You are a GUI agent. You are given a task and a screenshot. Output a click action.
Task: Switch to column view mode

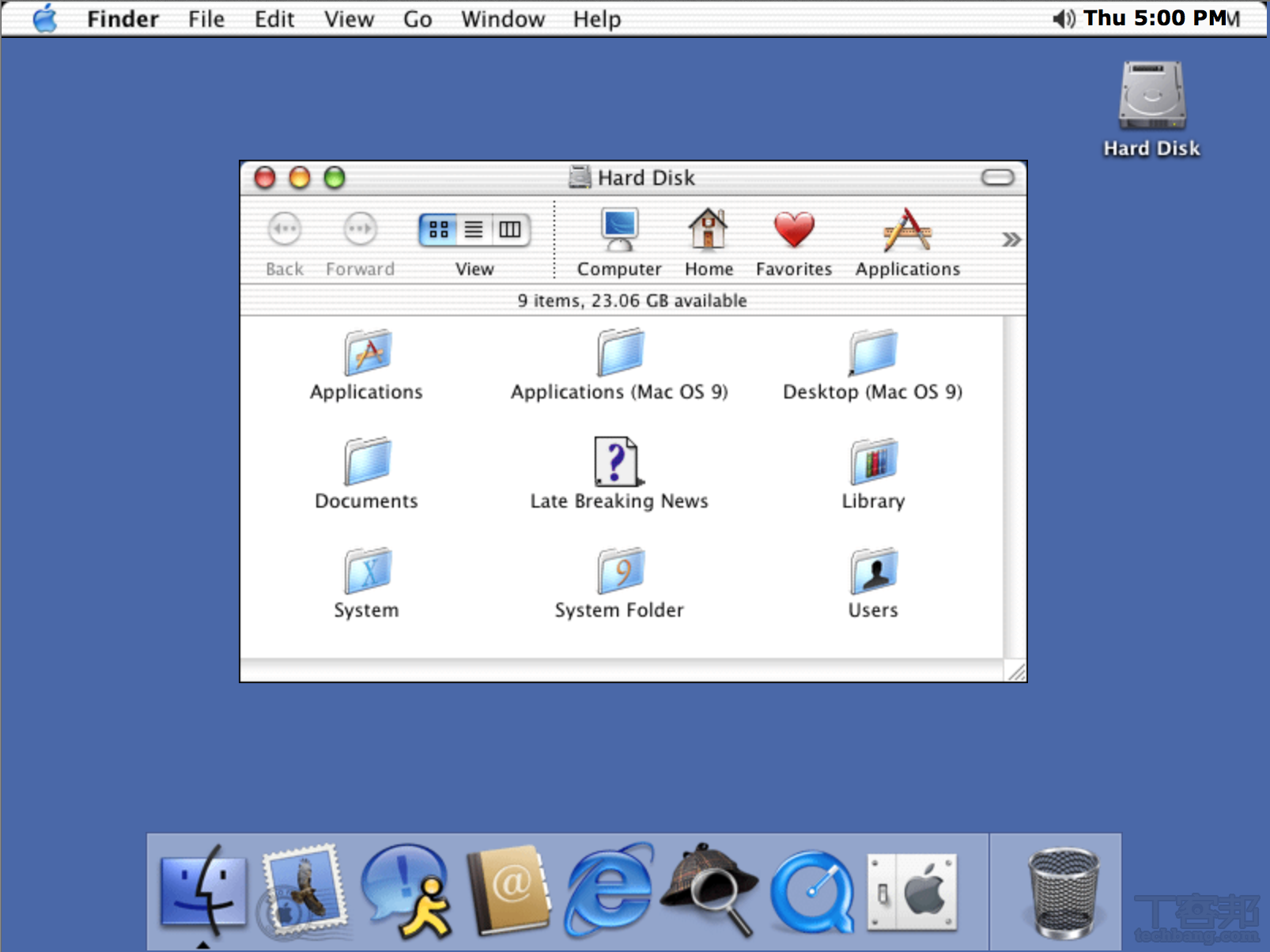tap(508, 229)
